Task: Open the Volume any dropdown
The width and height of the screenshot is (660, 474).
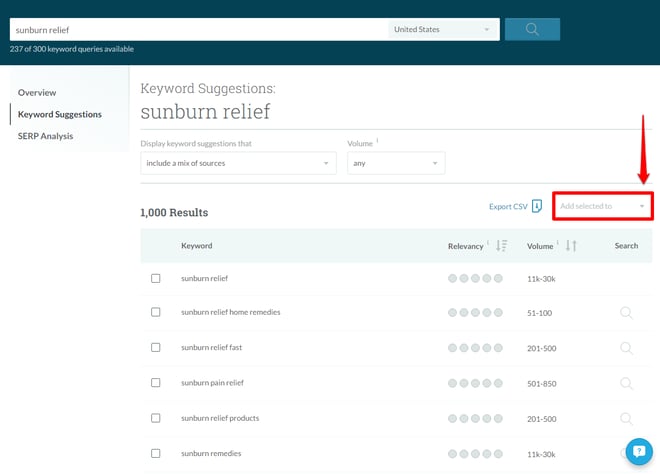Action: coord(396,163)
